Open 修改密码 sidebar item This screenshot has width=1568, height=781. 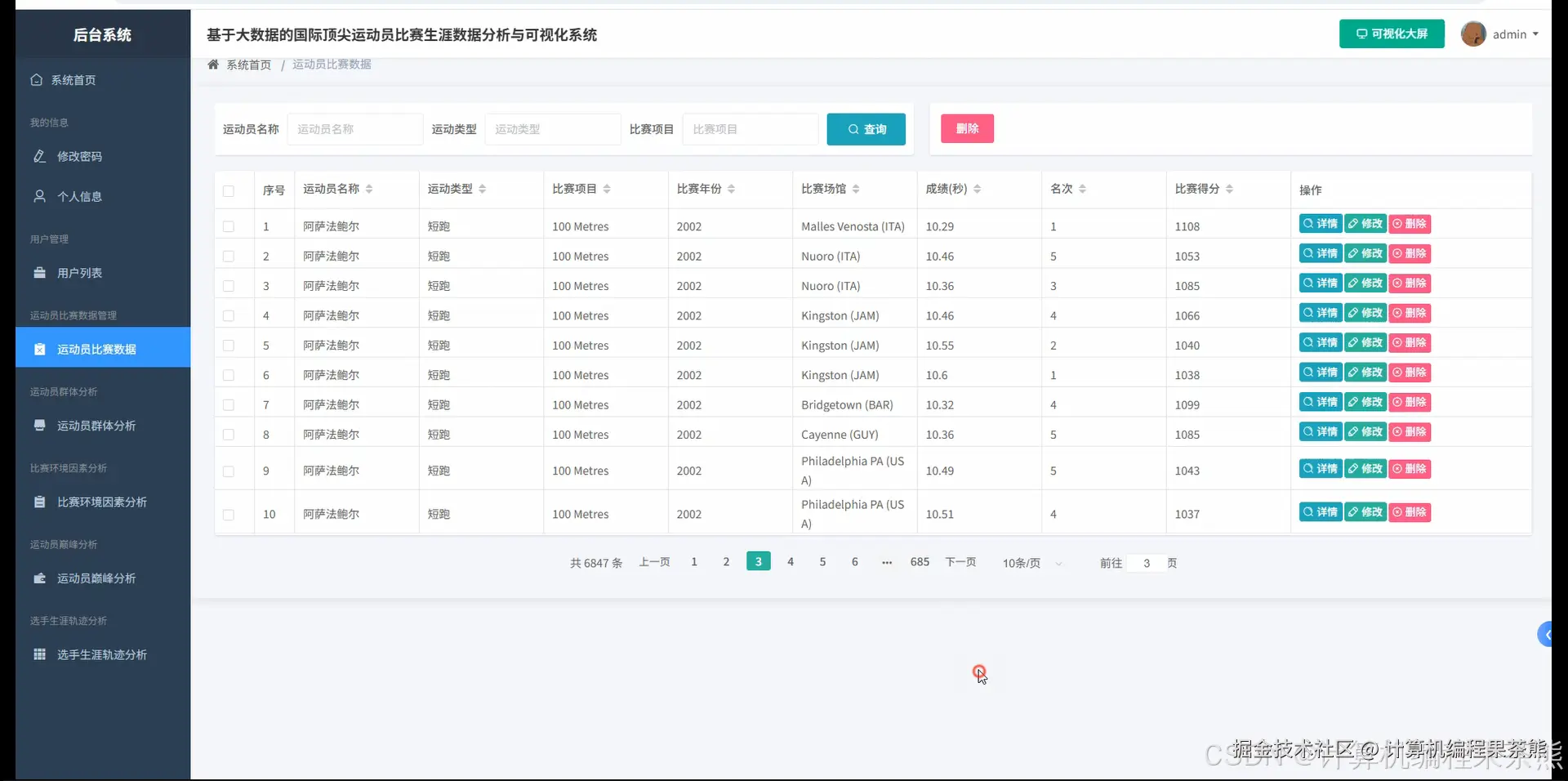pyautogui.click(x=102, y=156)
